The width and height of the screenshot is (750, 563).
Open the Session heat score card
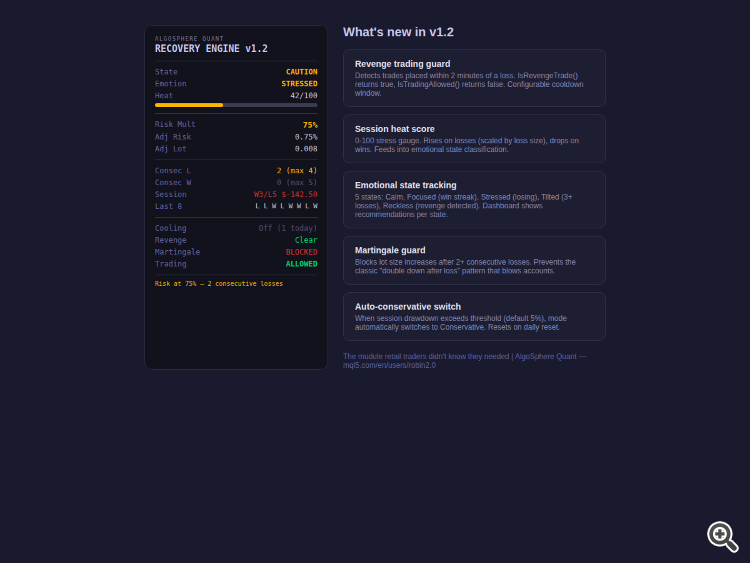point(474,139)
